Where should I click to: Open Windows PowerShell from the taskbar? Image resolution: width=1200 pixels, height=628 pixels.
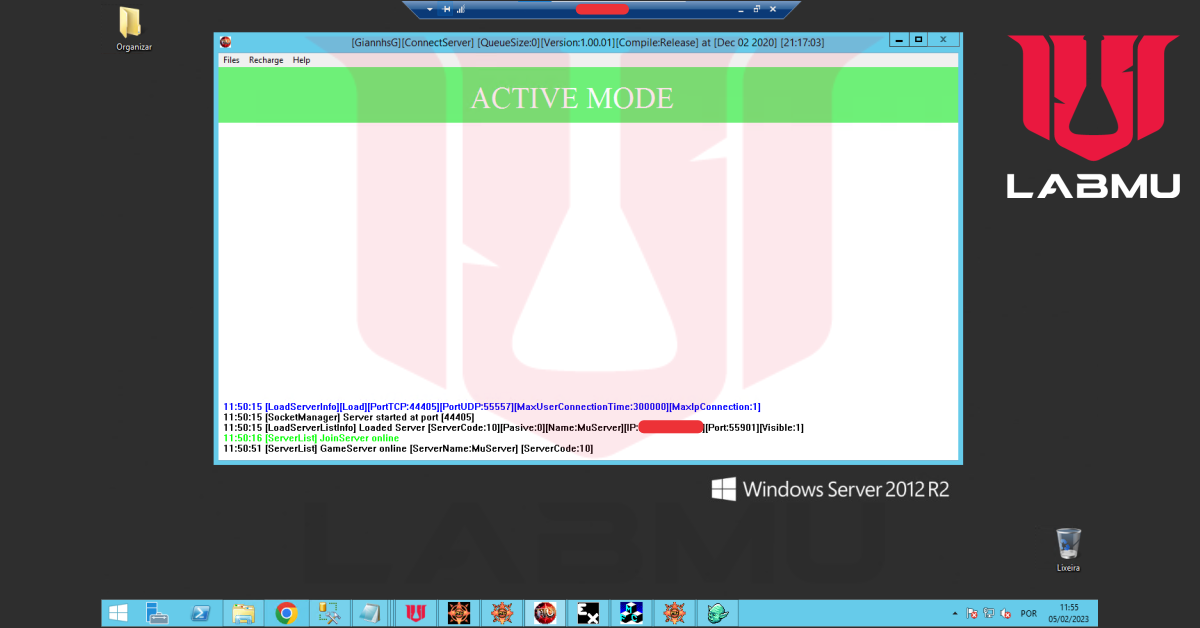(200, 613)
